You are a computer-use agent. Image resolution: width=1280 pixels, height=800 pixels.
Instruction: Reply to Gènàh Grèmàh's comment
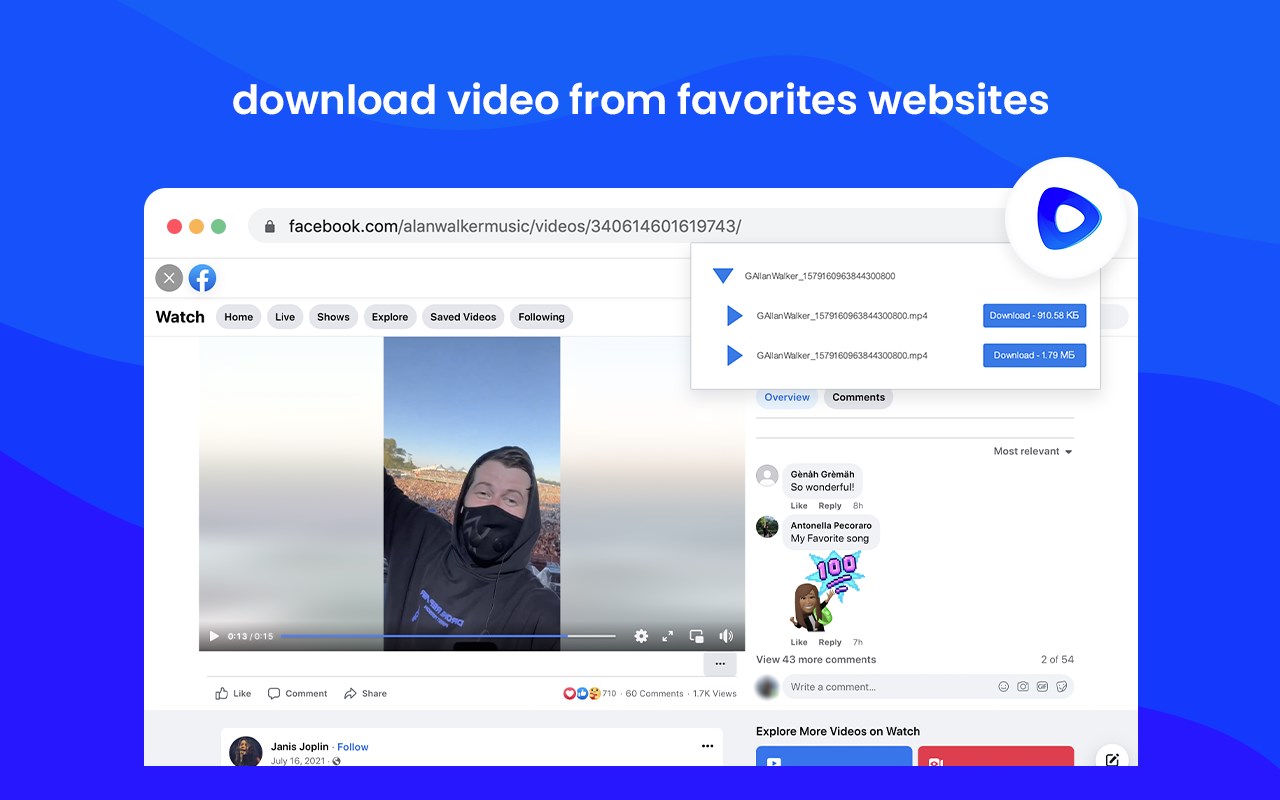point(830,506)
